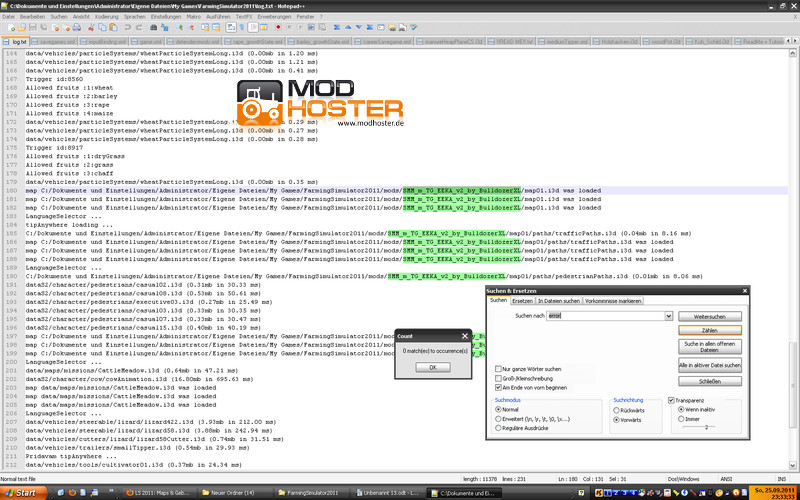This screenshot has width=800, height=500.
Task: Click the Paste clipboard toolbar icon
Action: point(113,28)
